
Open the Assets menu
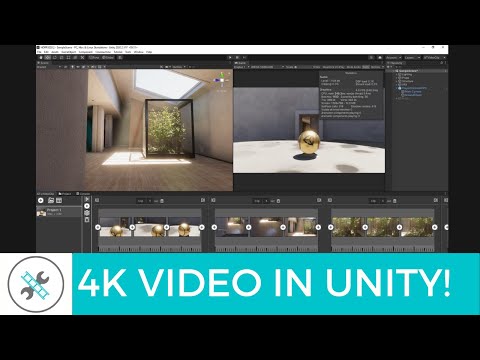55,52
